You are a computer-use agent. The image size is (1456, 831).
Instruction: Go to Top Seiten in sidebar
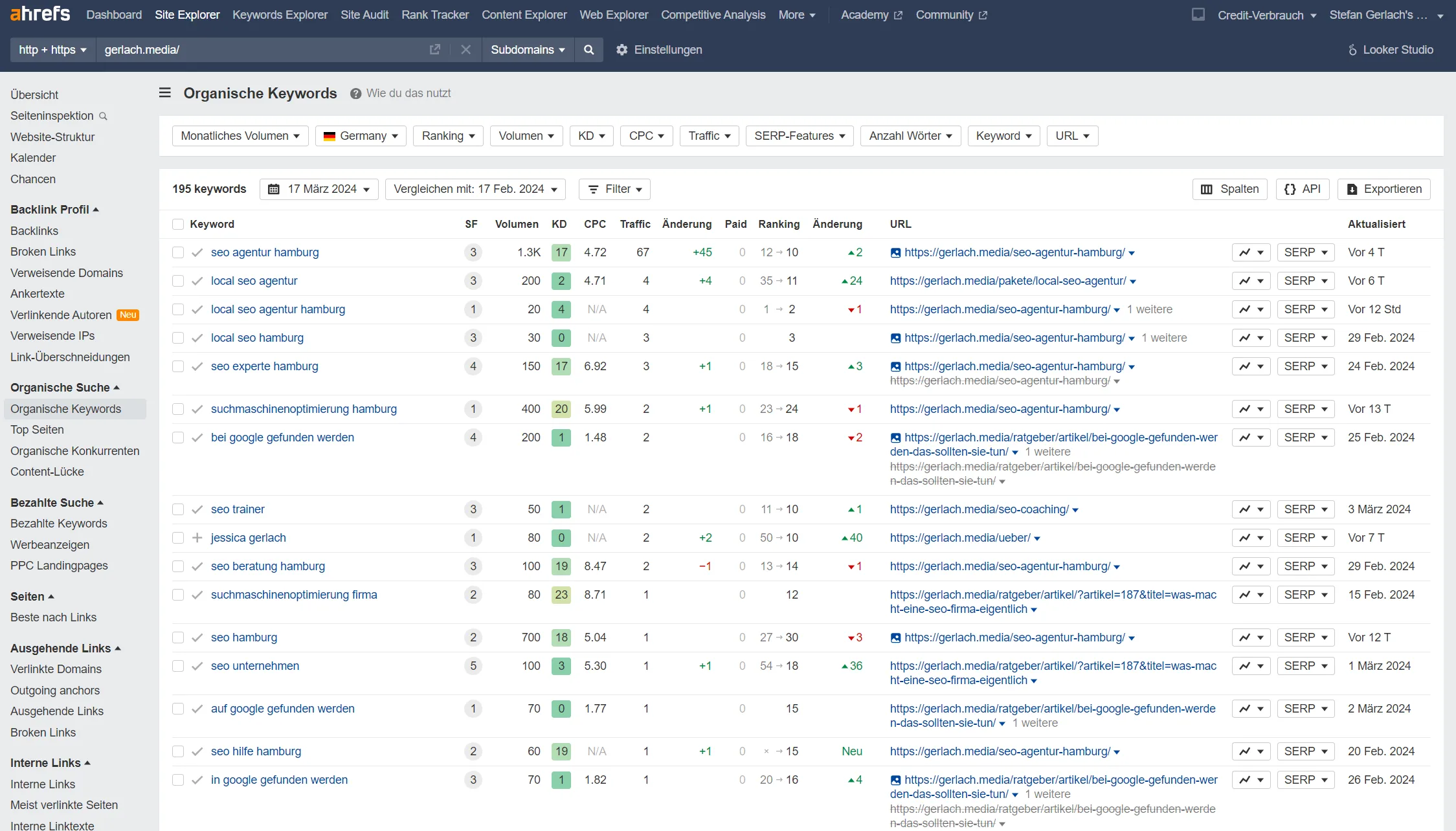tap(37, 430)
